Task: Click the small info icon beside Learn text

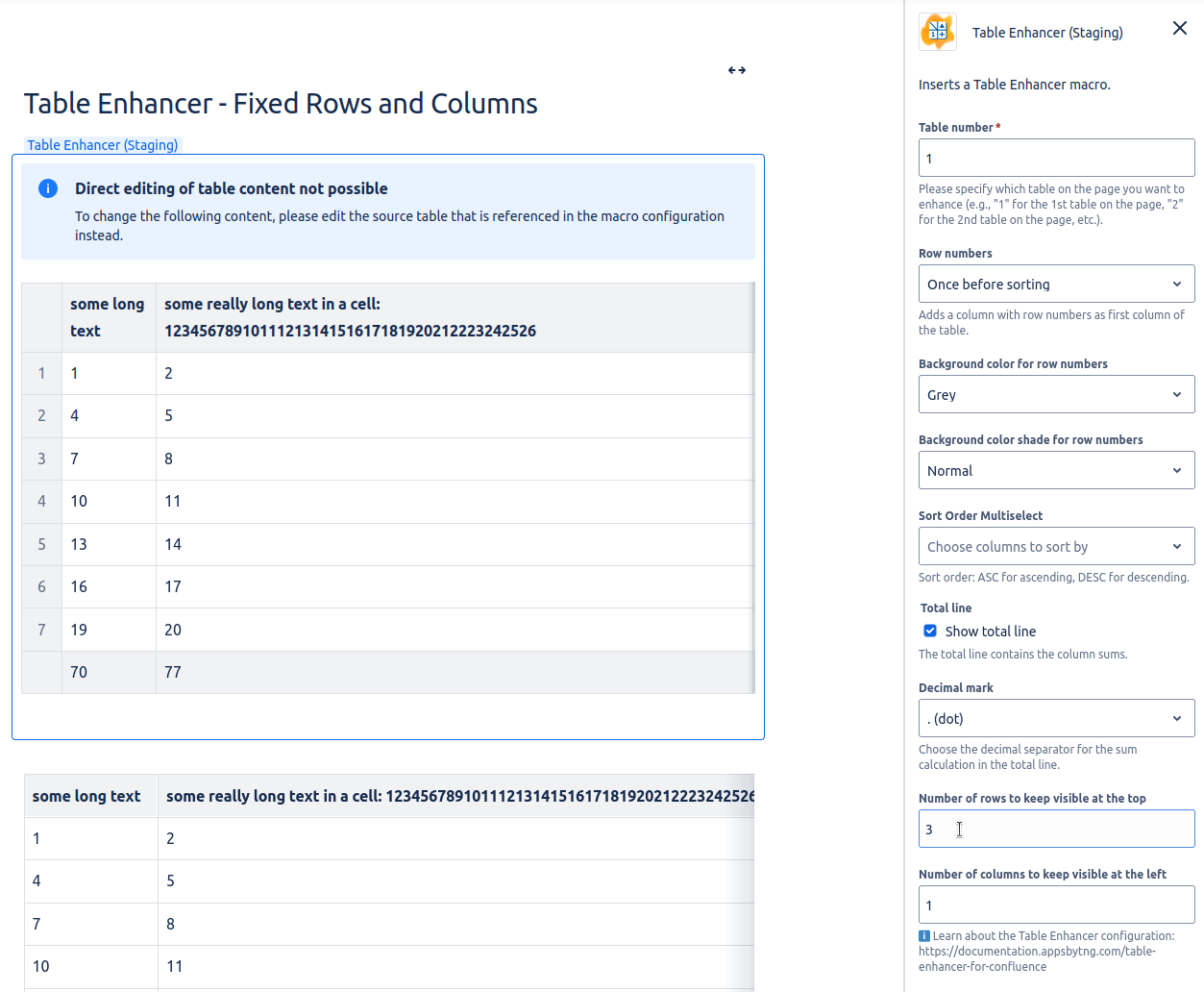Action: [923, 936]
